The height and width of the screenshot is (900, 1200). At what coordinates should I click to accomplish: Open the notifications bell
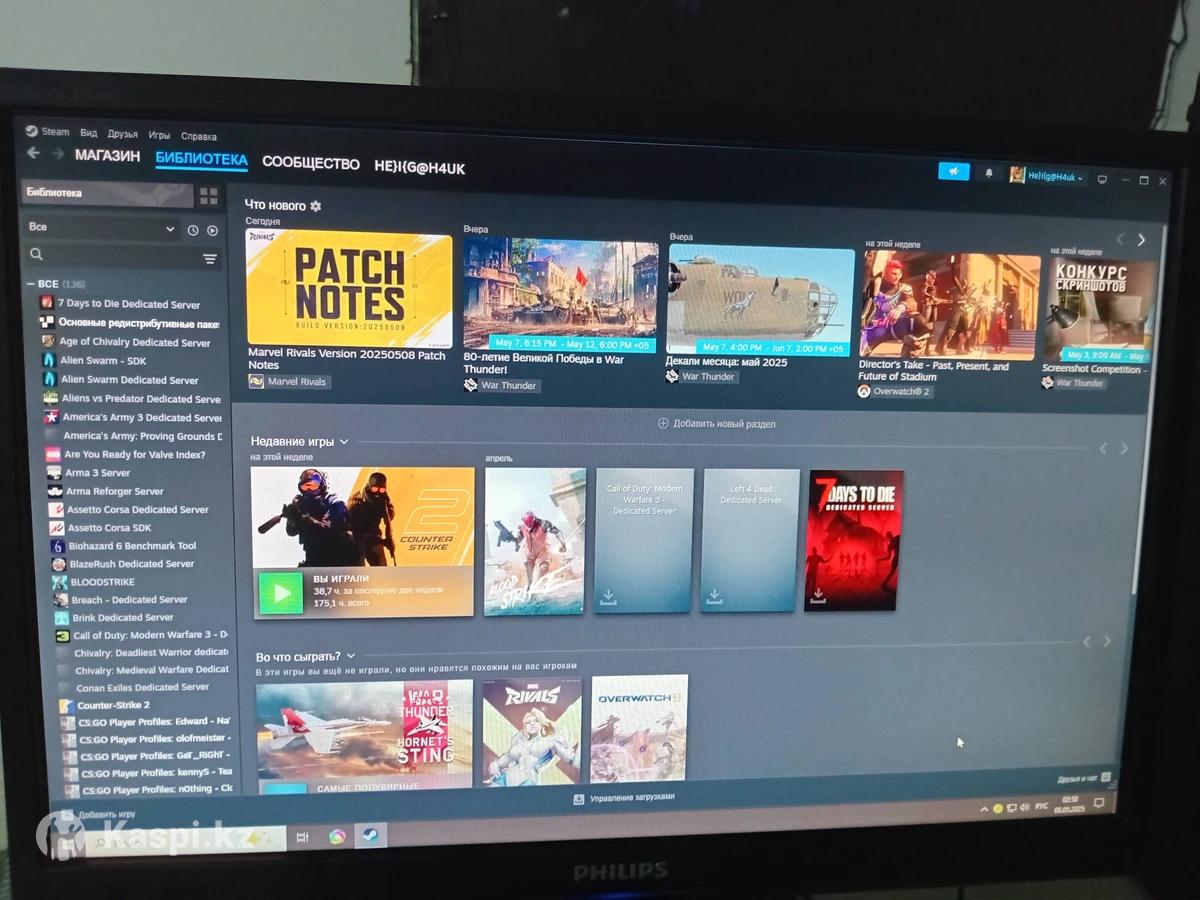989,174
